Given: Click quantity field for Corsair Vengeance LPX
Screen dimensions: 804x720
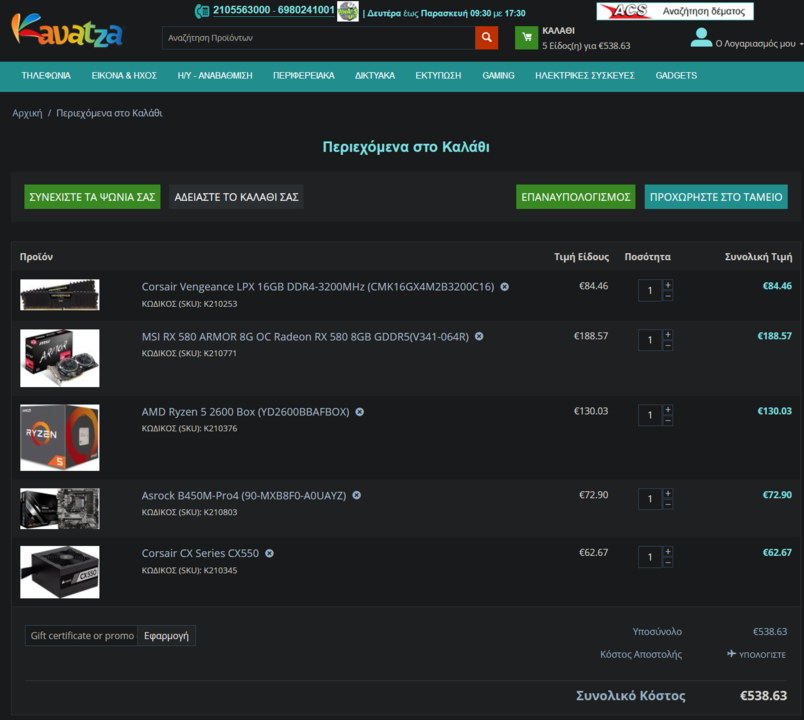Looking at the screenshot, I should [650, 290].
